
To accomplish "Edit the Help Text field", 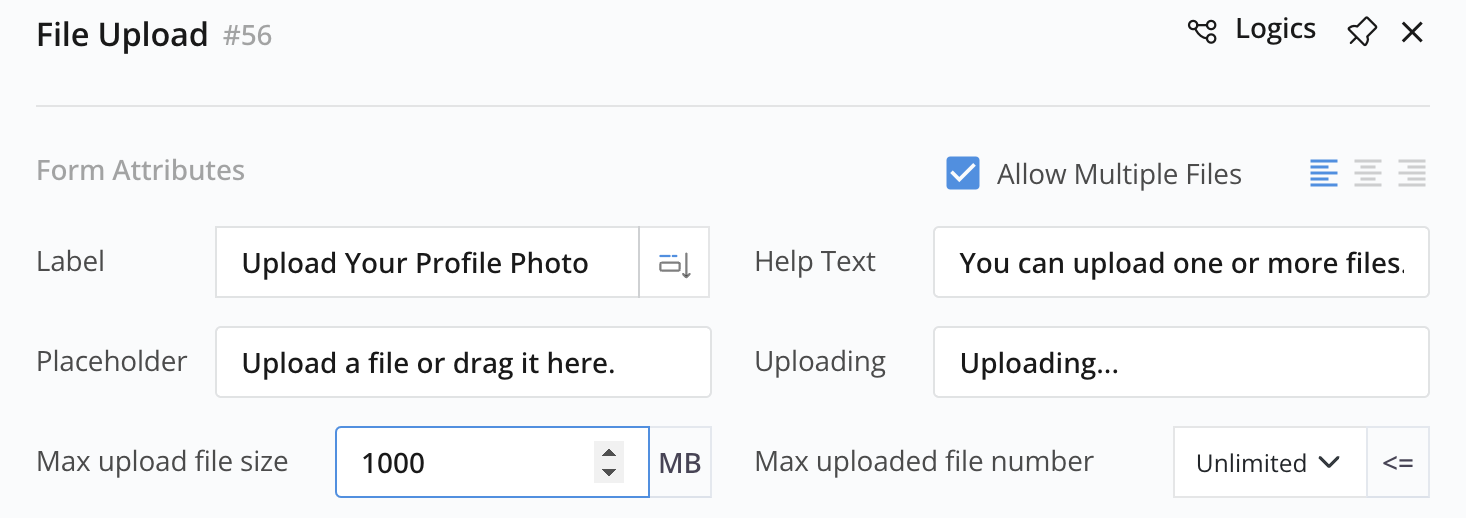I will coord(1180,263).
